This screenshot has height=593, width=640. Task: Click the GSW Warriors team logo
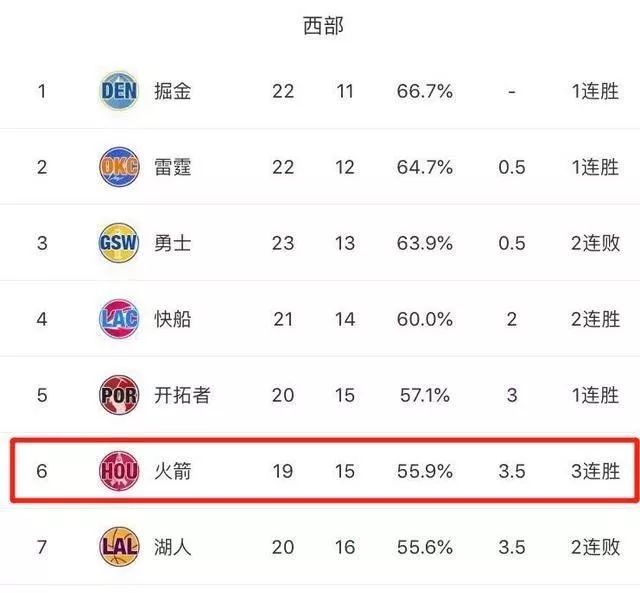(x=119, y=243)
